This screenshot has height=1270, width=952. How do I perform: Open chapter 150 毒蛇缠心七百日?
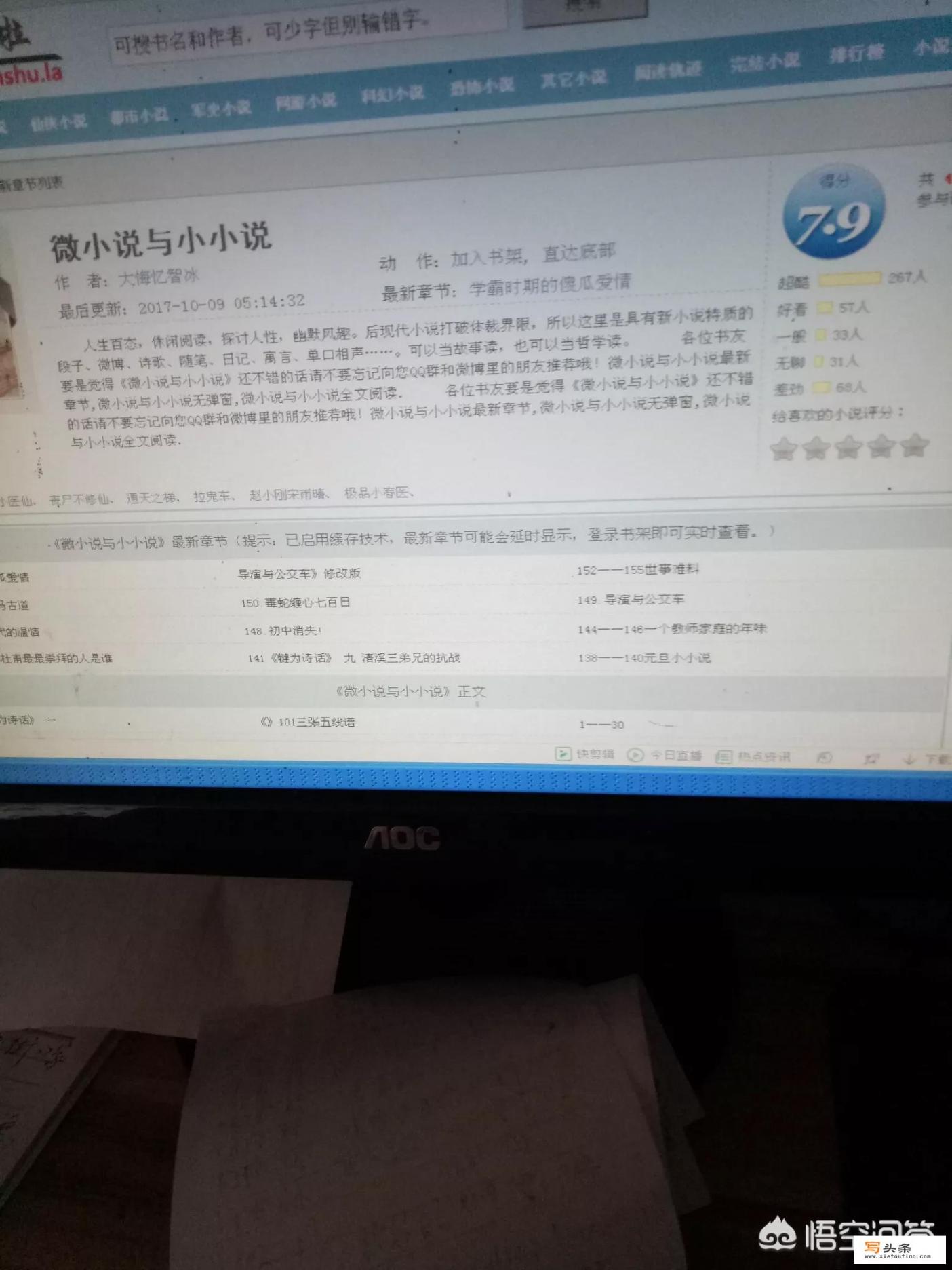click(x=296, y=602)
